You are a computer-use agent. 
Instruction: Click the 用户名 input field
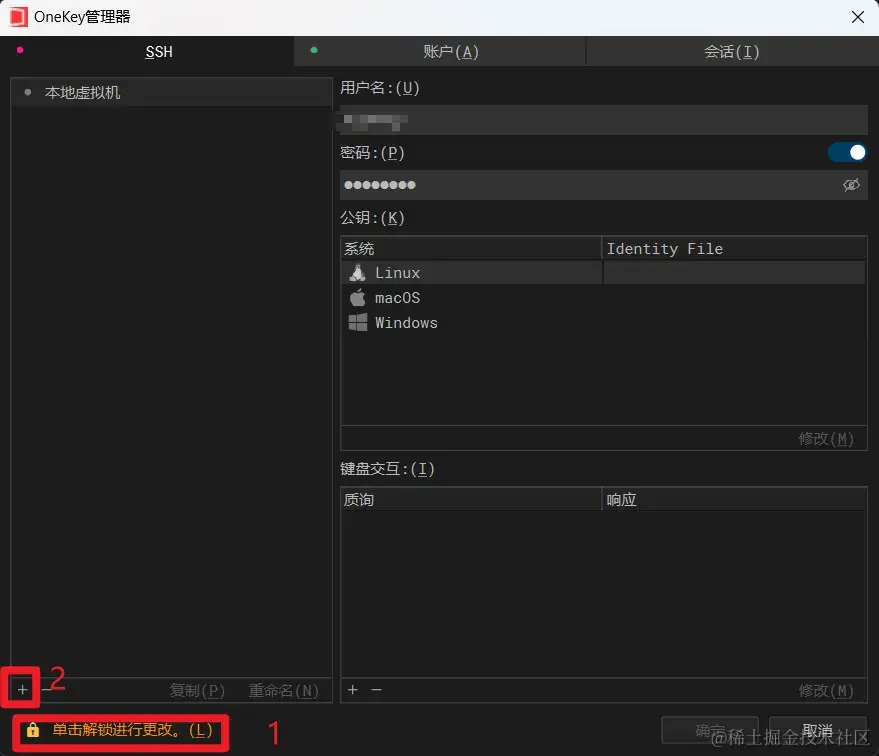tap(604, 119)
